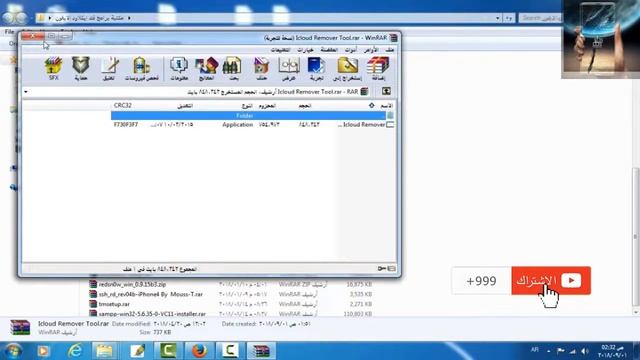
Task: Click the Info toolbar icon
Action: (x=179, y=69)
